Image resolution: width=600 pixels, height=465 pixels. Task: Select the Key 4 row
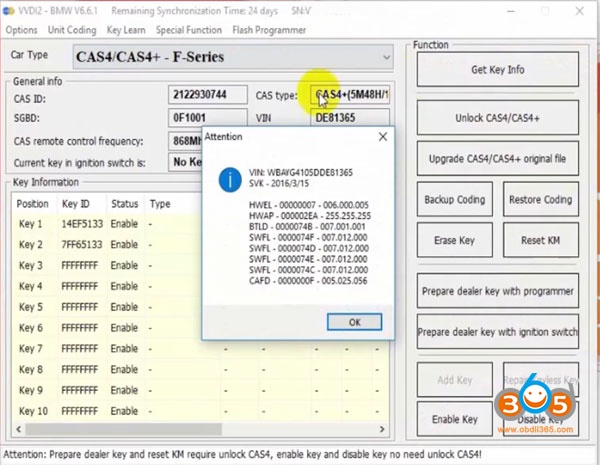(107, 286)
